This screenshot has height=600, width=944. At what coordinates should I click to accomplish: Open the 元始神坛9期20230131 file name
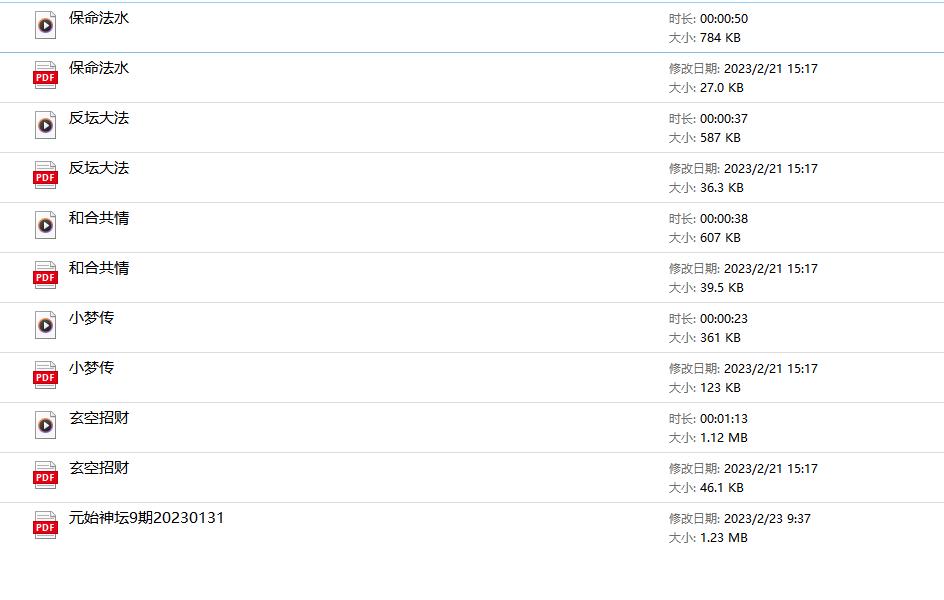(x=146, y=518)
